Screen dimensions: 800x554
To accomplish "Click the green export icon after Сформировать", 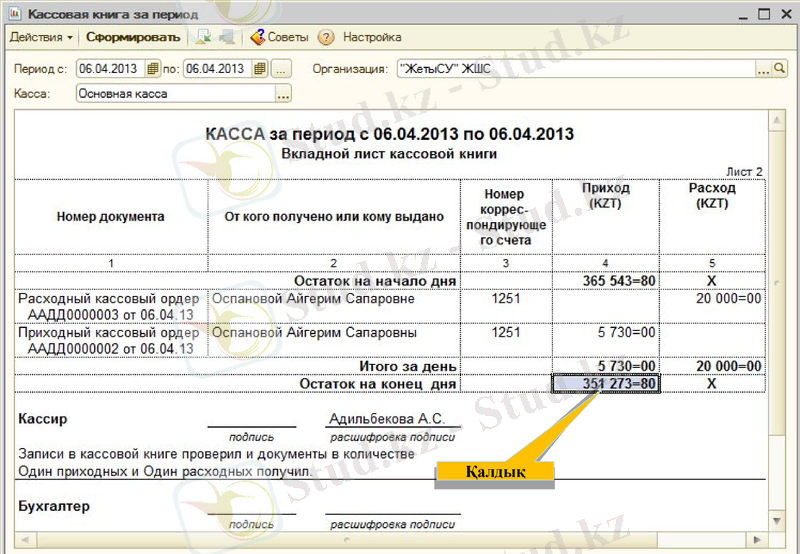I will click(x=204, y=37).
